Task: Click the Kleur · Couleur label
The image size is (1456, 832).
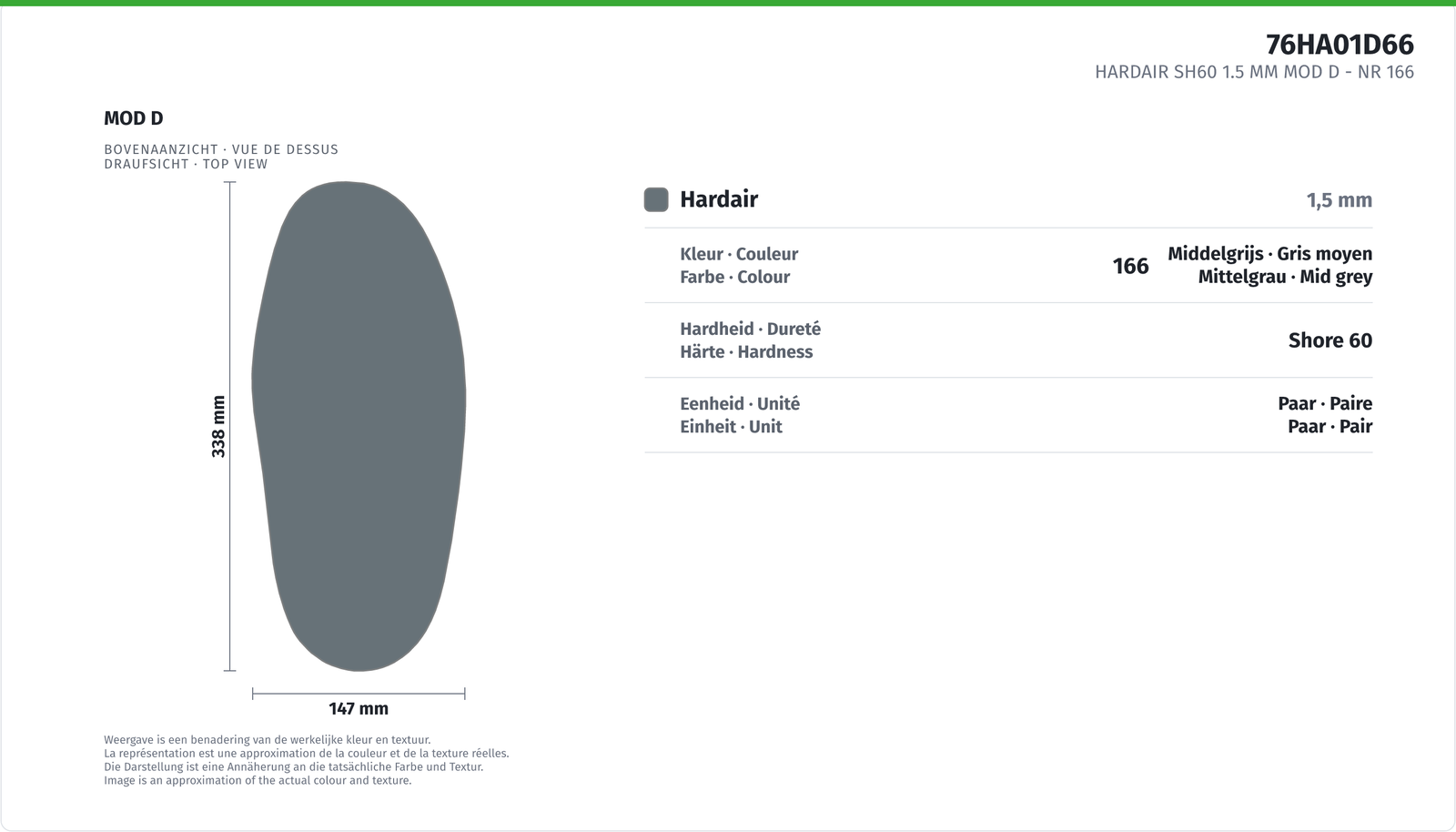Action: 739,254
